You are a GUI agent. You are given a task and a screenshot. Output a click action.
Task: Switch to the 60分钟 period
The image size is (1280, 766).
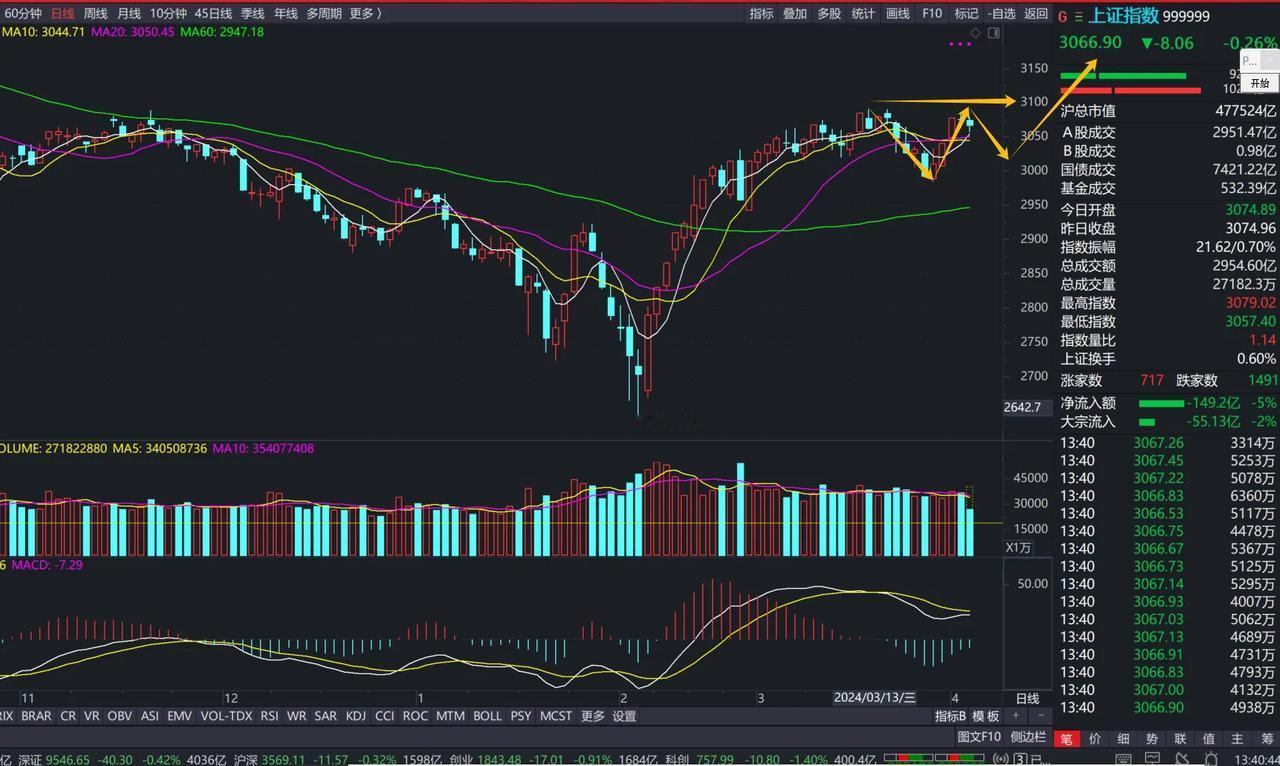(x=24, y=13)
